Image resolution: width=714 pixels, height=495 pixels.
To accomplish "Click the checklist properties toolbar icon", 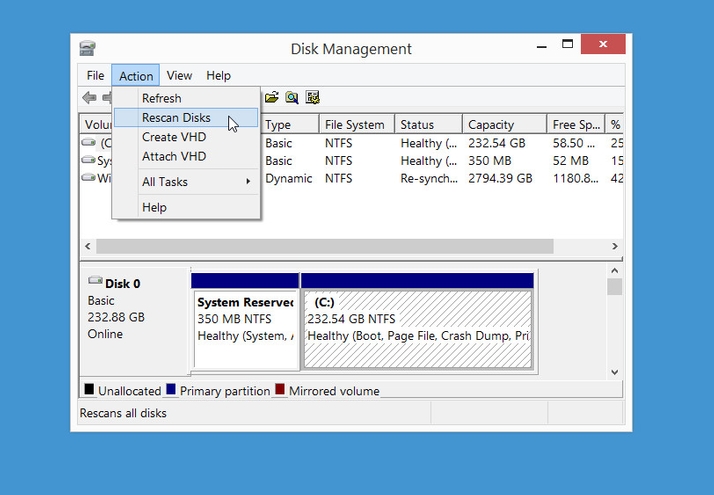I will click(313, 98).
